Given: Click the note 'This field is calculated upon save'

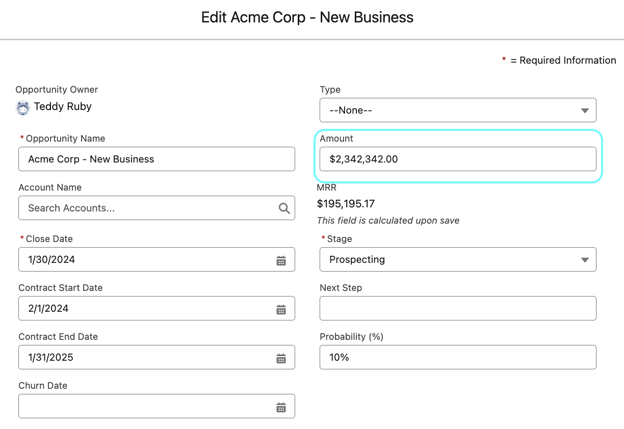Looking at the screenshot, I should [388, 220].
